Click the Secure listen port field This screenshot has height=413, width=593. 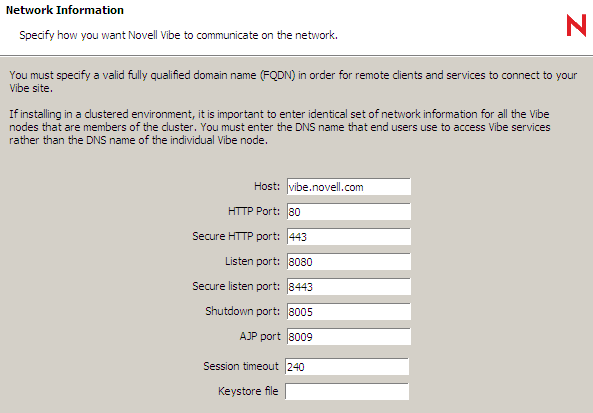349,286
